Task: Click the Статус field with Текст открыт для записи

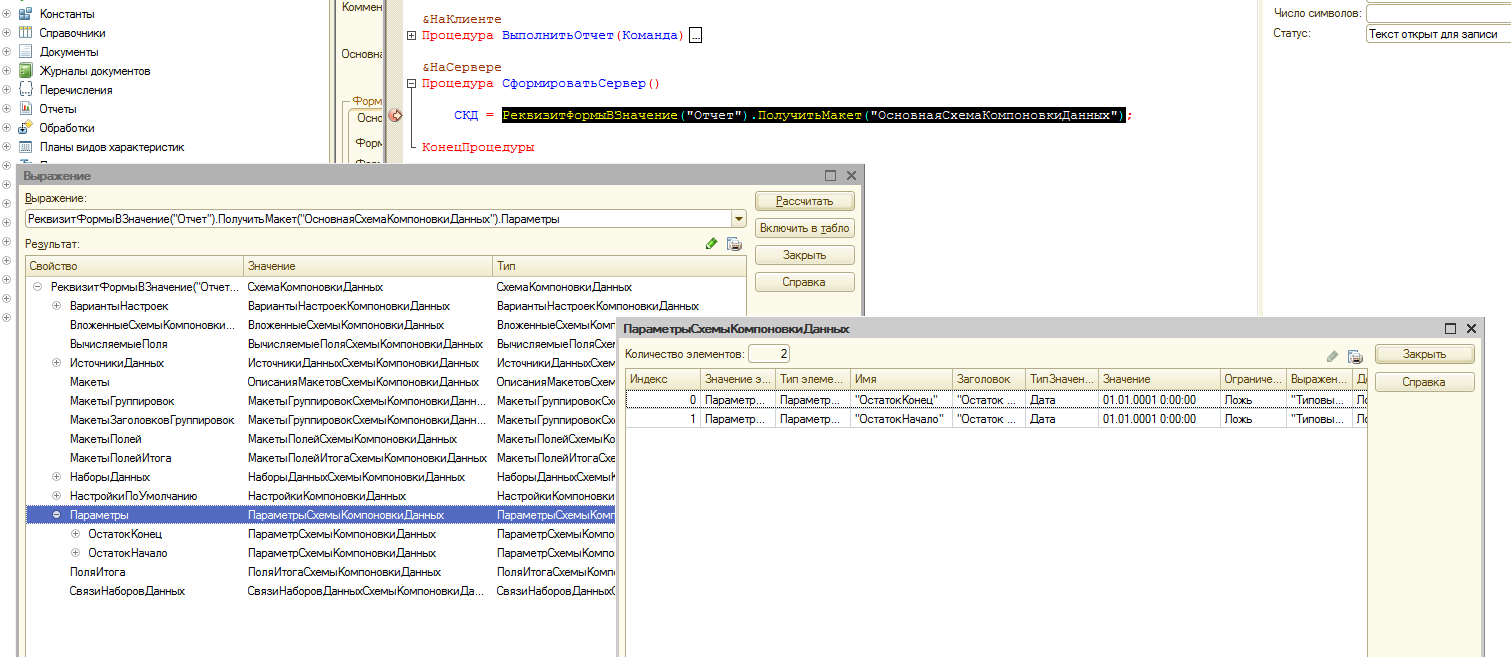Action: point(1438,34)
